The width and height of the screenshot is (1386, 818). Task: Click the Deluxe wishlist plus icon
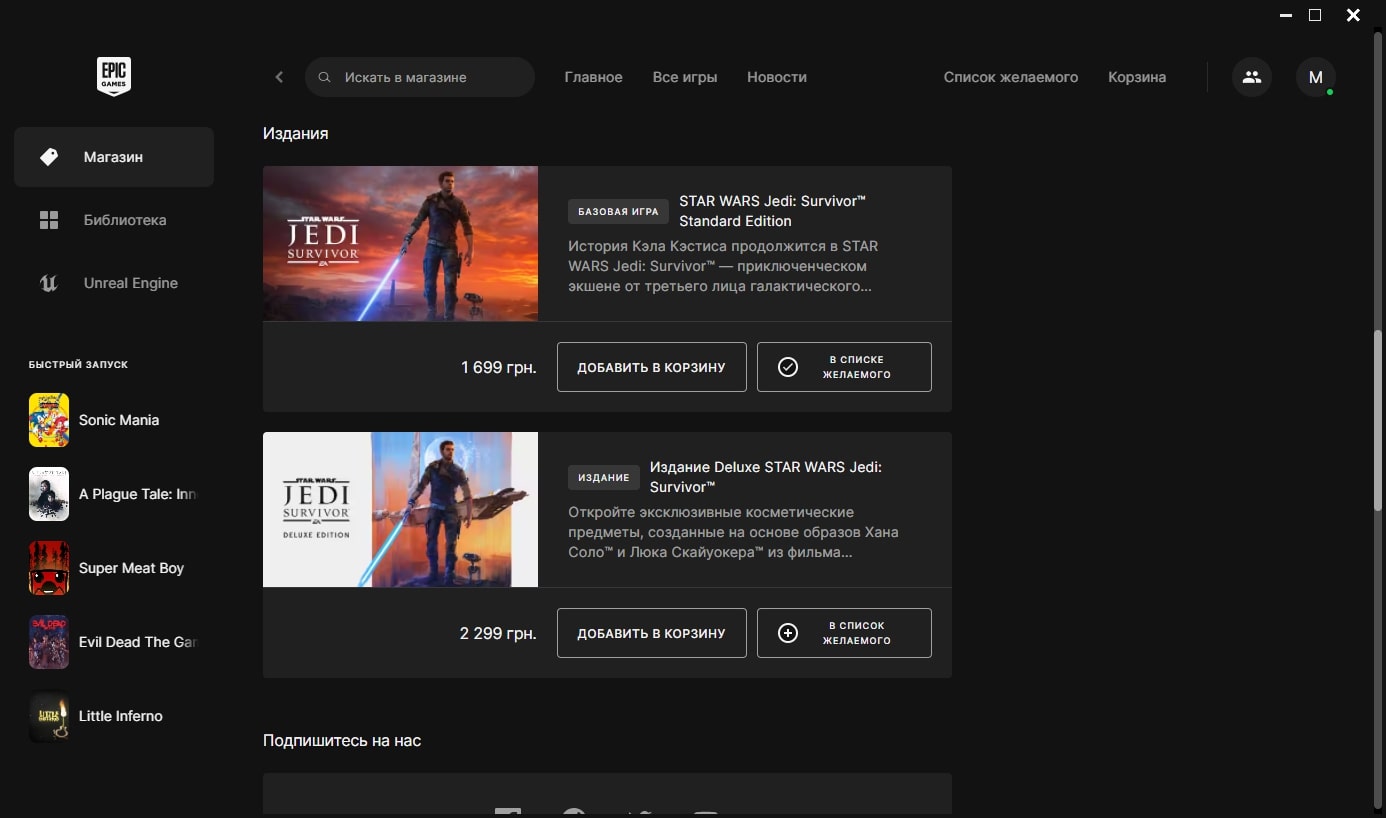click(788, 633)
